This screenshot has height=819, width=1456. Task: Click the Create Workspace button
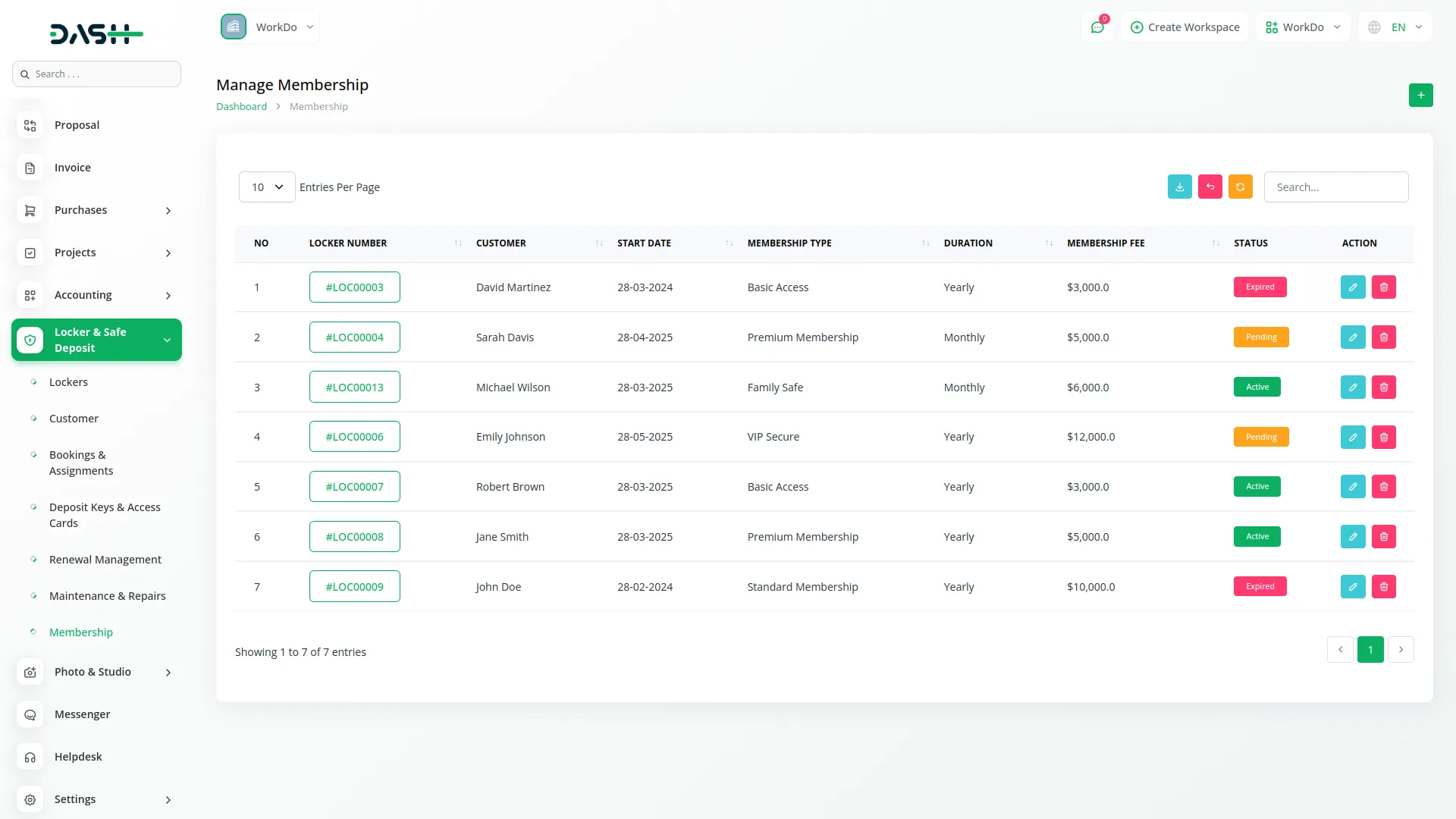[1184, 27]
